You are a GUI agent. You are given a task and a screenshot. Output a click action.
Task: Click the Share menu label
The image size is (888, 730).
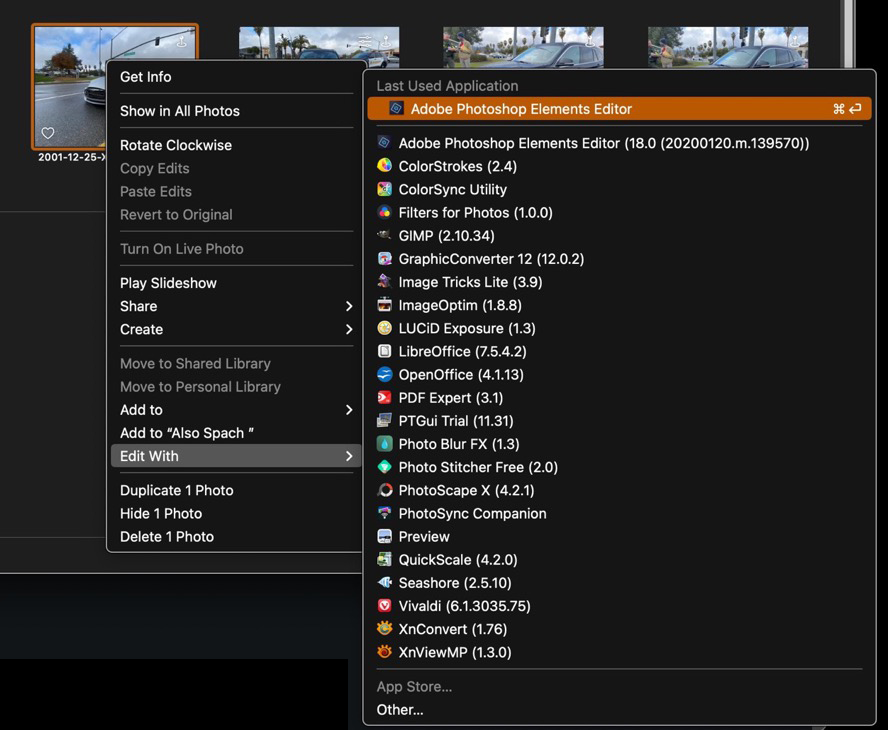tap(139, 306)
